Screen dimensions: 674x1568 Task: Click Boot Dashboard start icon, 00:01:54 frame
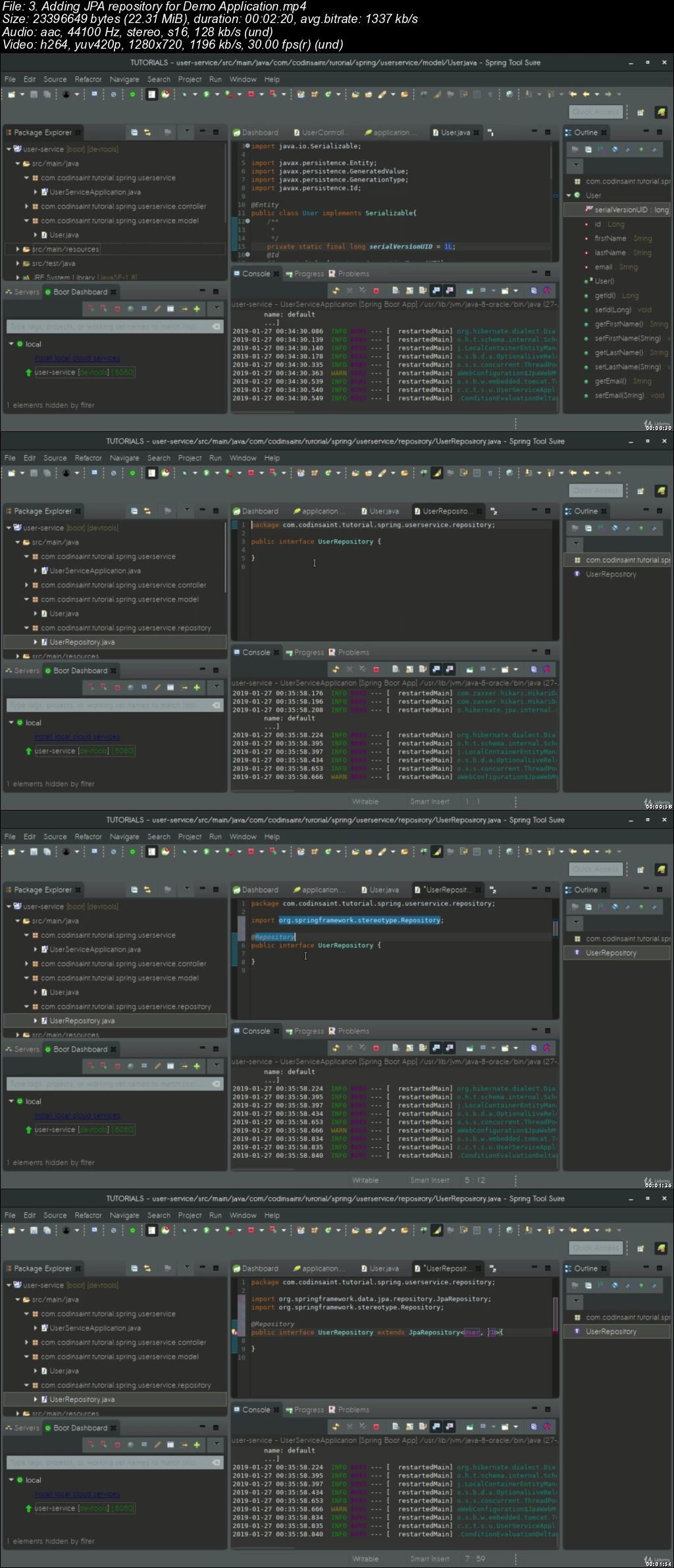[x=90, y=1444]
